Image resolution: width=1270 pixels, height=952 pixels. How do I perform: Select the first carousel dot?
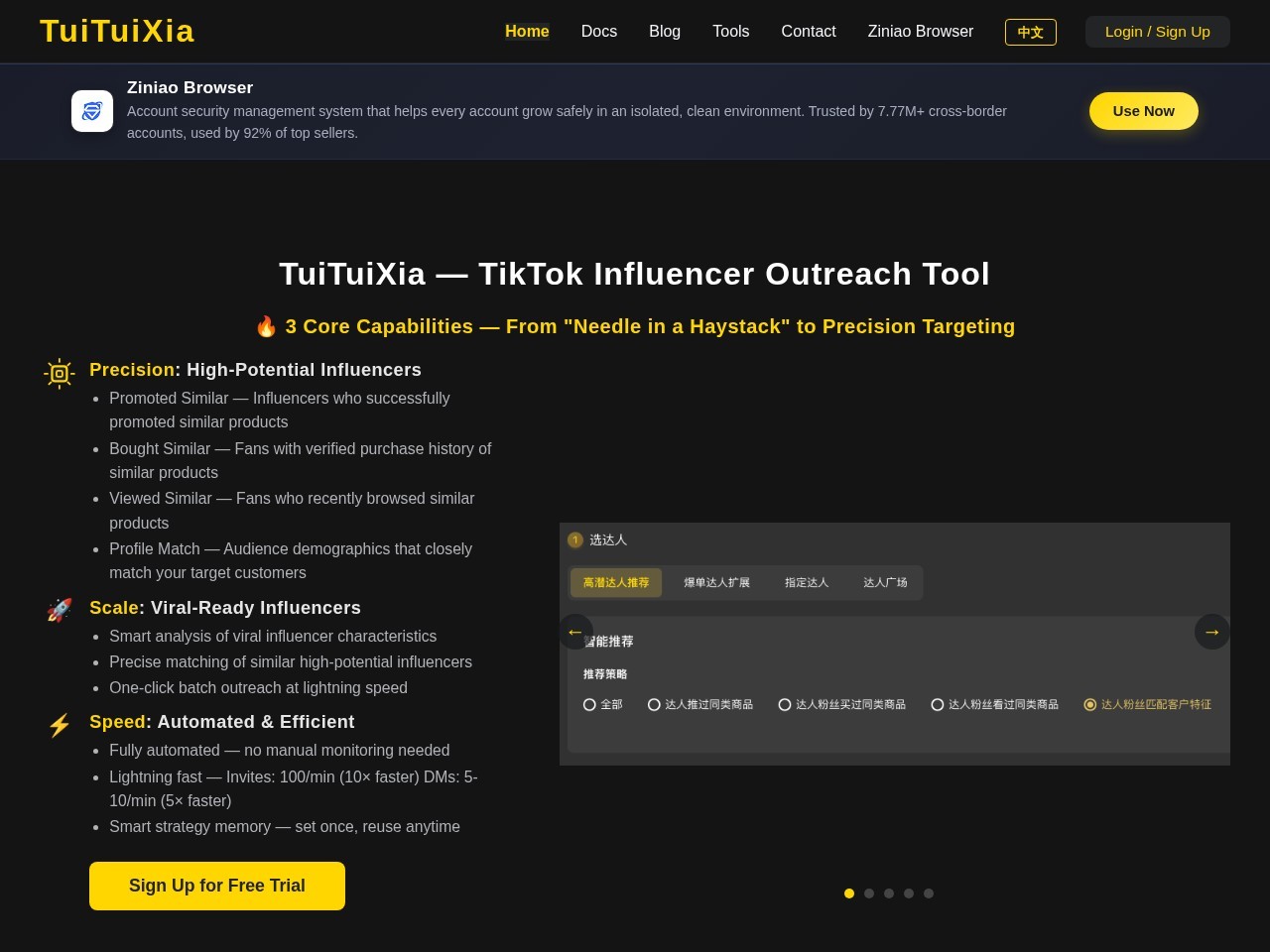(849, 893)
